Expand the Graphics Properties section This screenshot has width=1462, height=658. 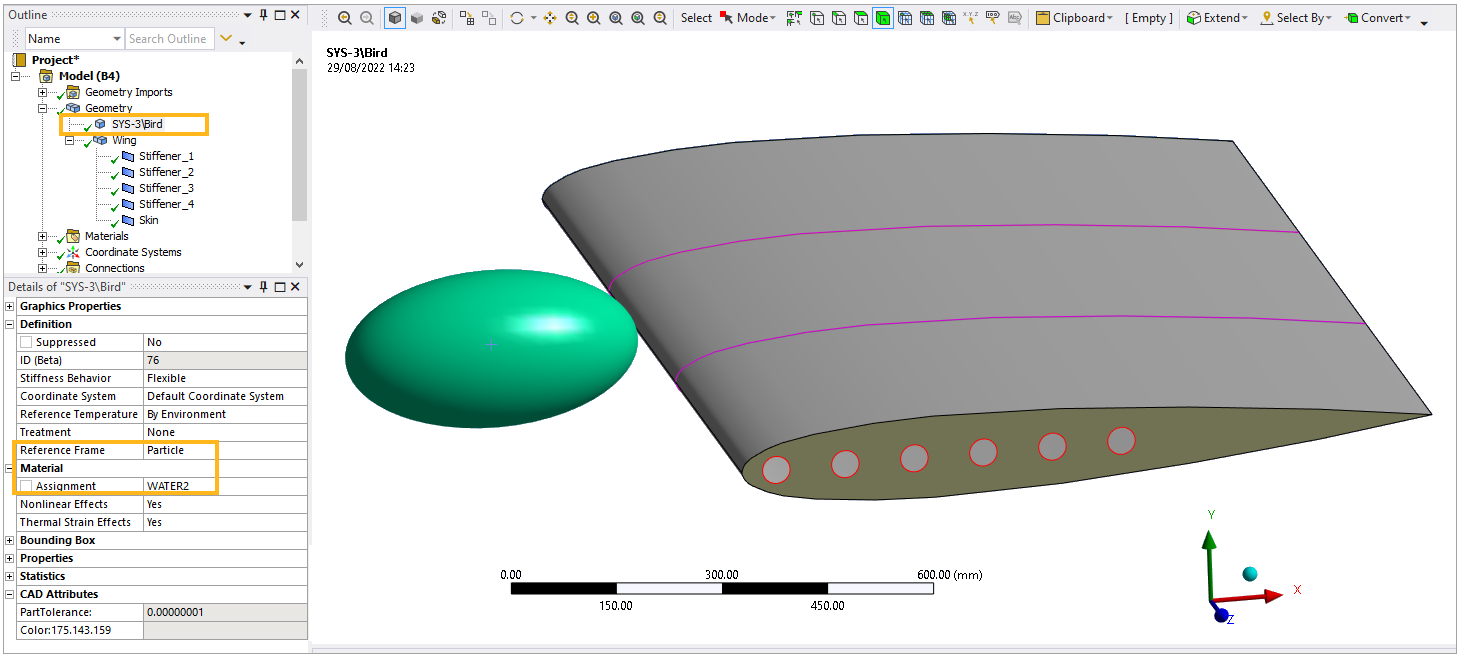[8, 306]
